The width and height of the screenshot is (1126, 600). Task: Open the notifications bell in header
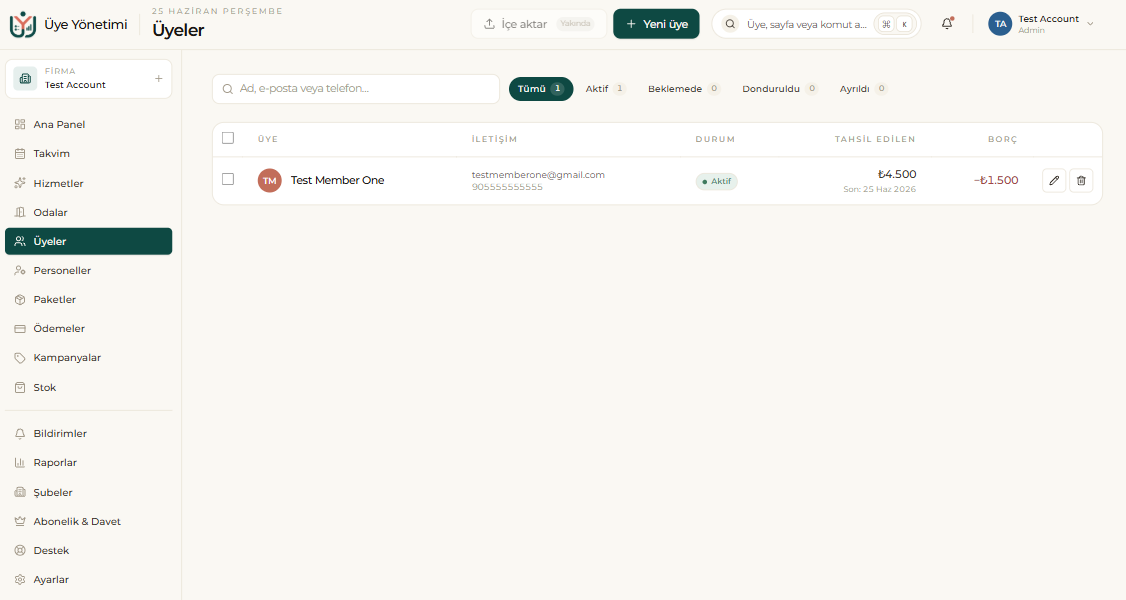[947, 24]
